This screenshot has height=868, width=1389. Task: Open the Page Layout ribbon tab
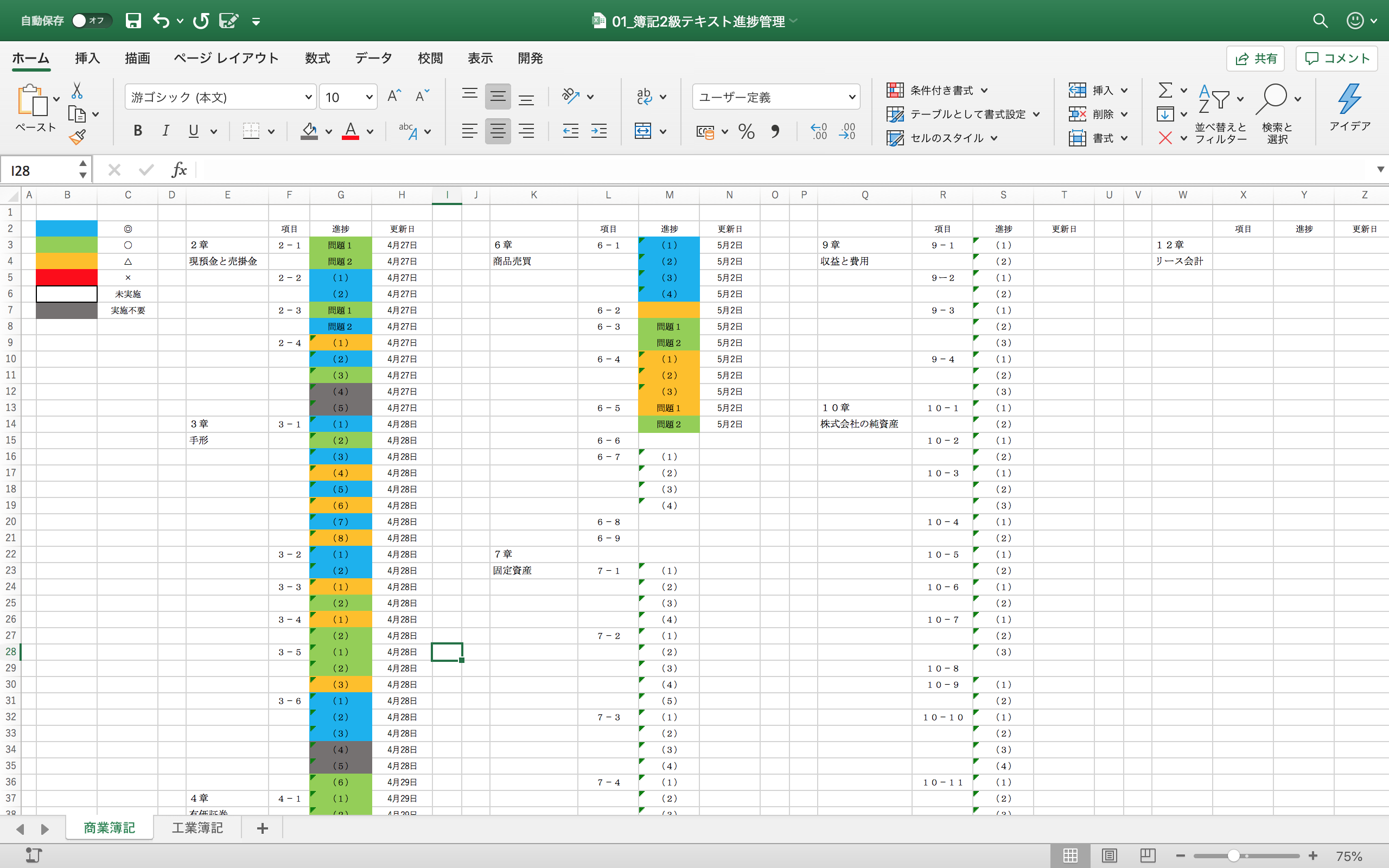[x=226, y=58]
